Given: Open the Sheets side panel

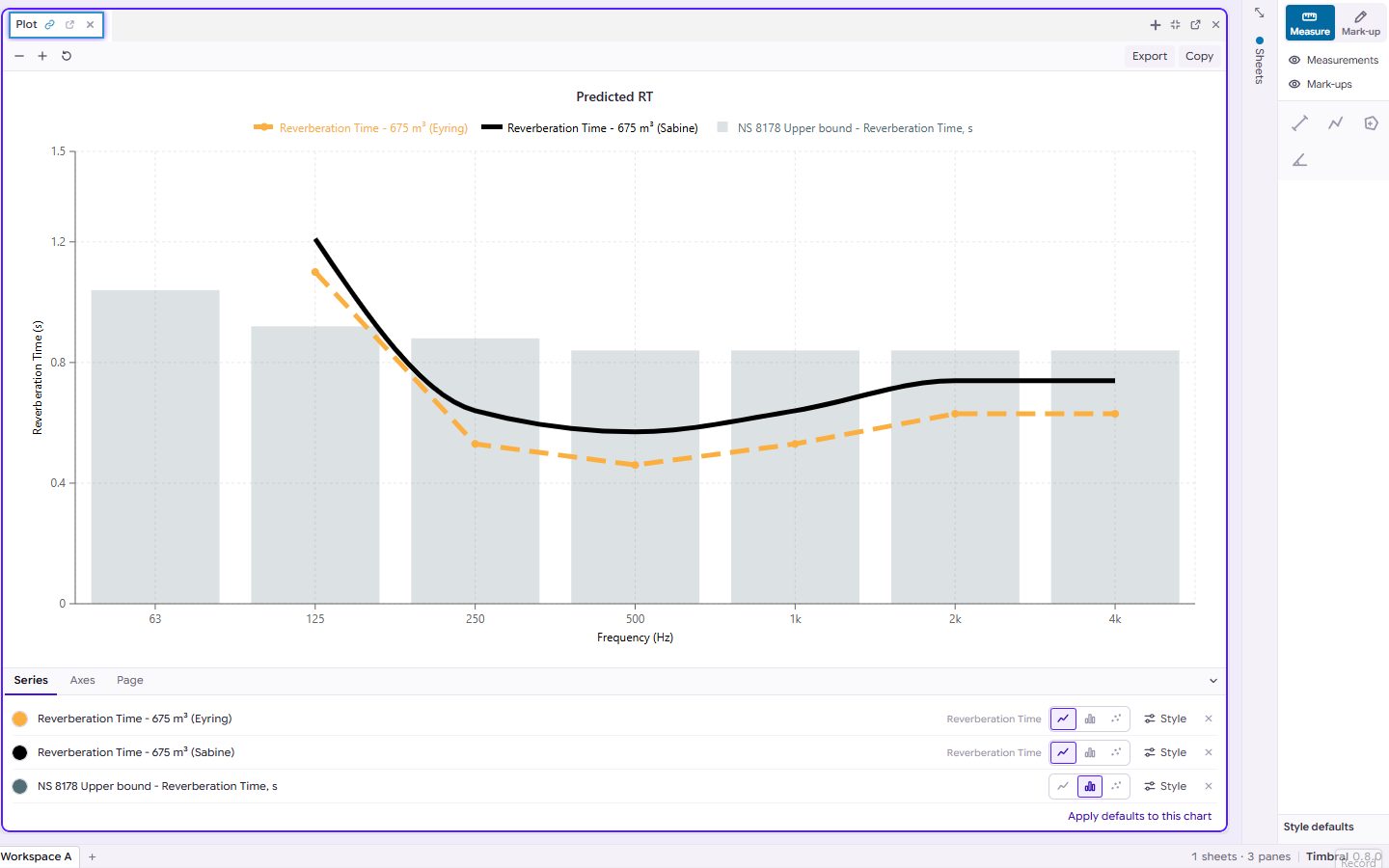Looking at the screenshot, I should point(1260,61).
